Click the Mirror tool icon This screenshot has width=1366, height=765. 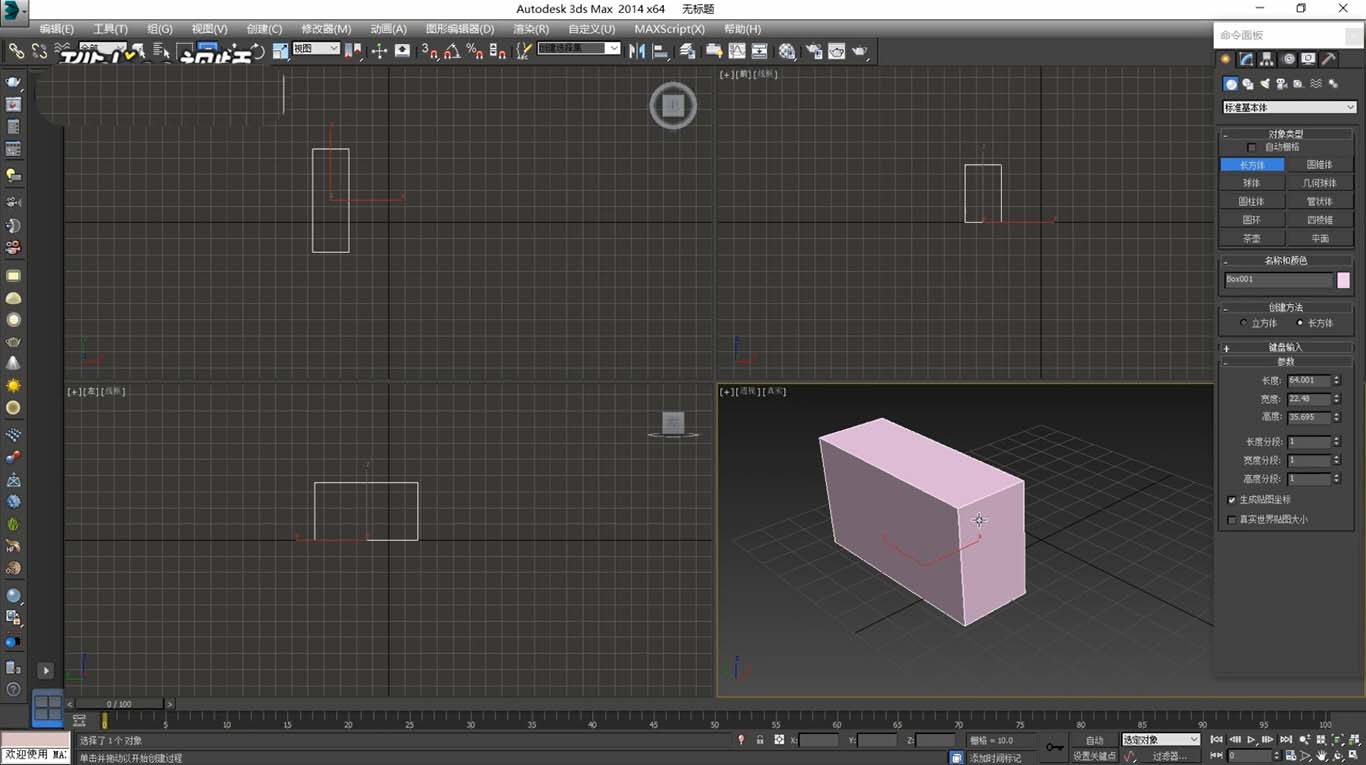(x=637, y=51)
